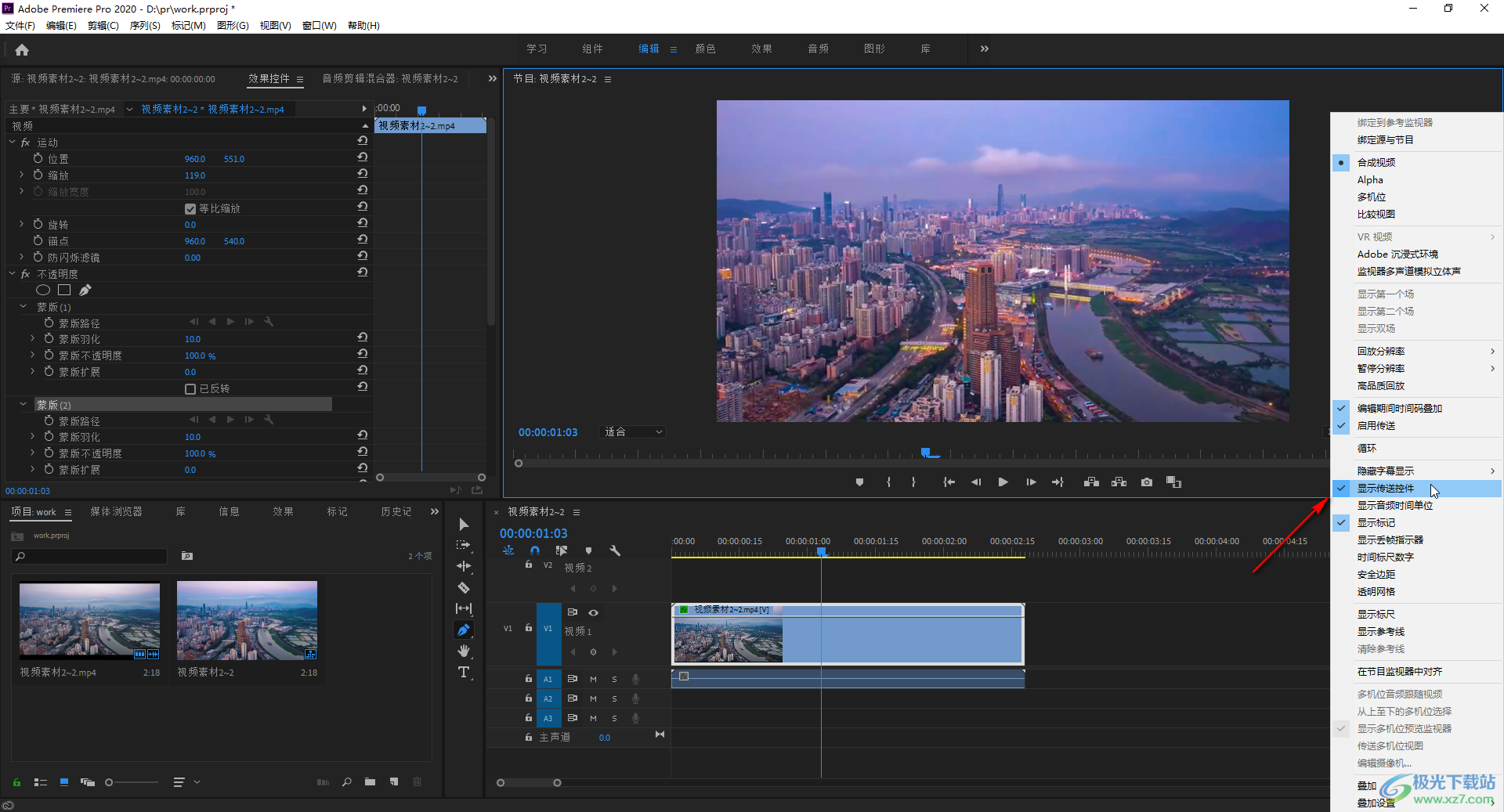Select the Pen tool in toolbox

pos(464,630)
